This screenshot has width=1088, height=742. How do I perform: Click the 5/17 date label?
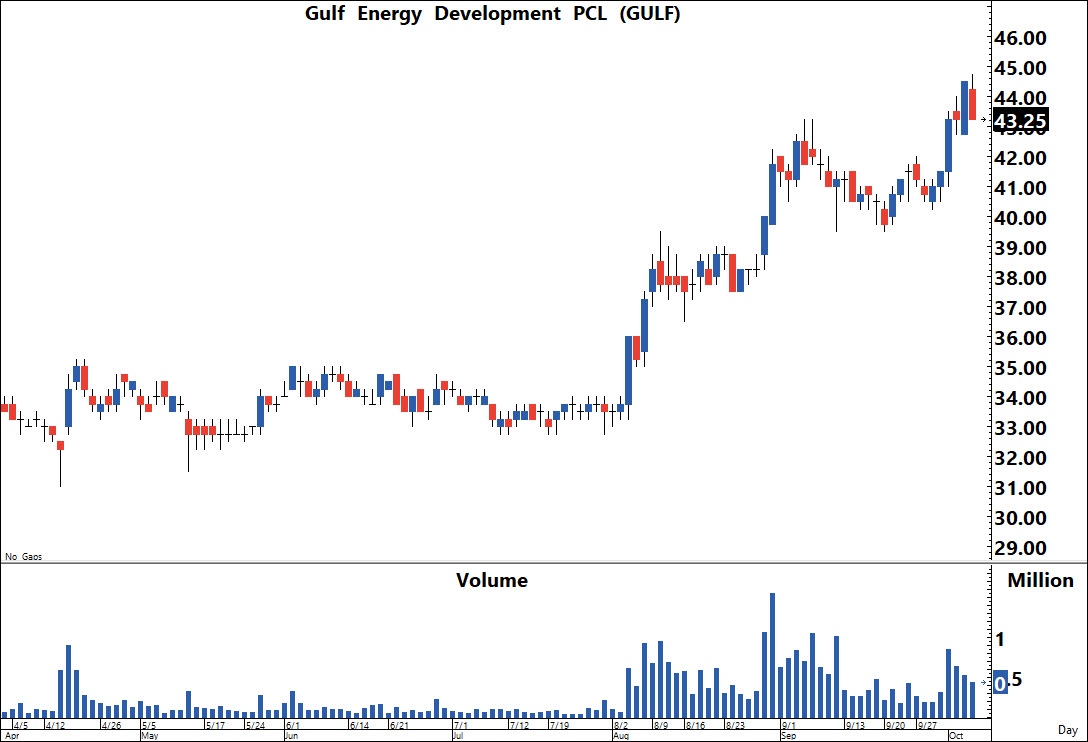(216, 725)
